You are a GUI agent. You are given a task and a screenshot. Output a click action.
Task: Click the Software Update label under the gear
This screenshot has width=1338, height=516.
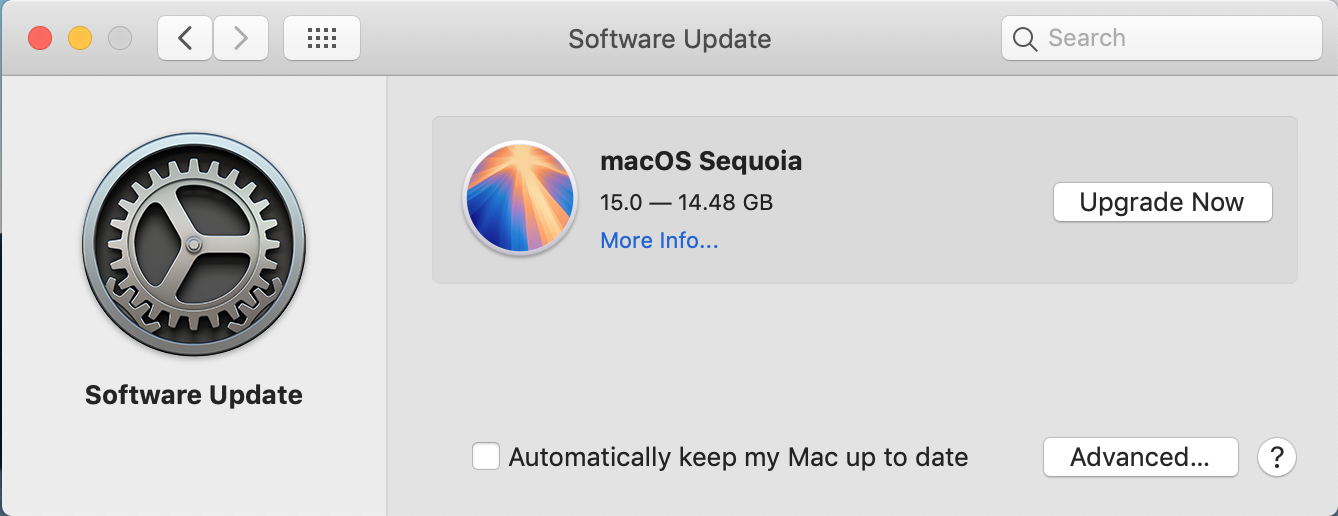(x=194, y=395)
